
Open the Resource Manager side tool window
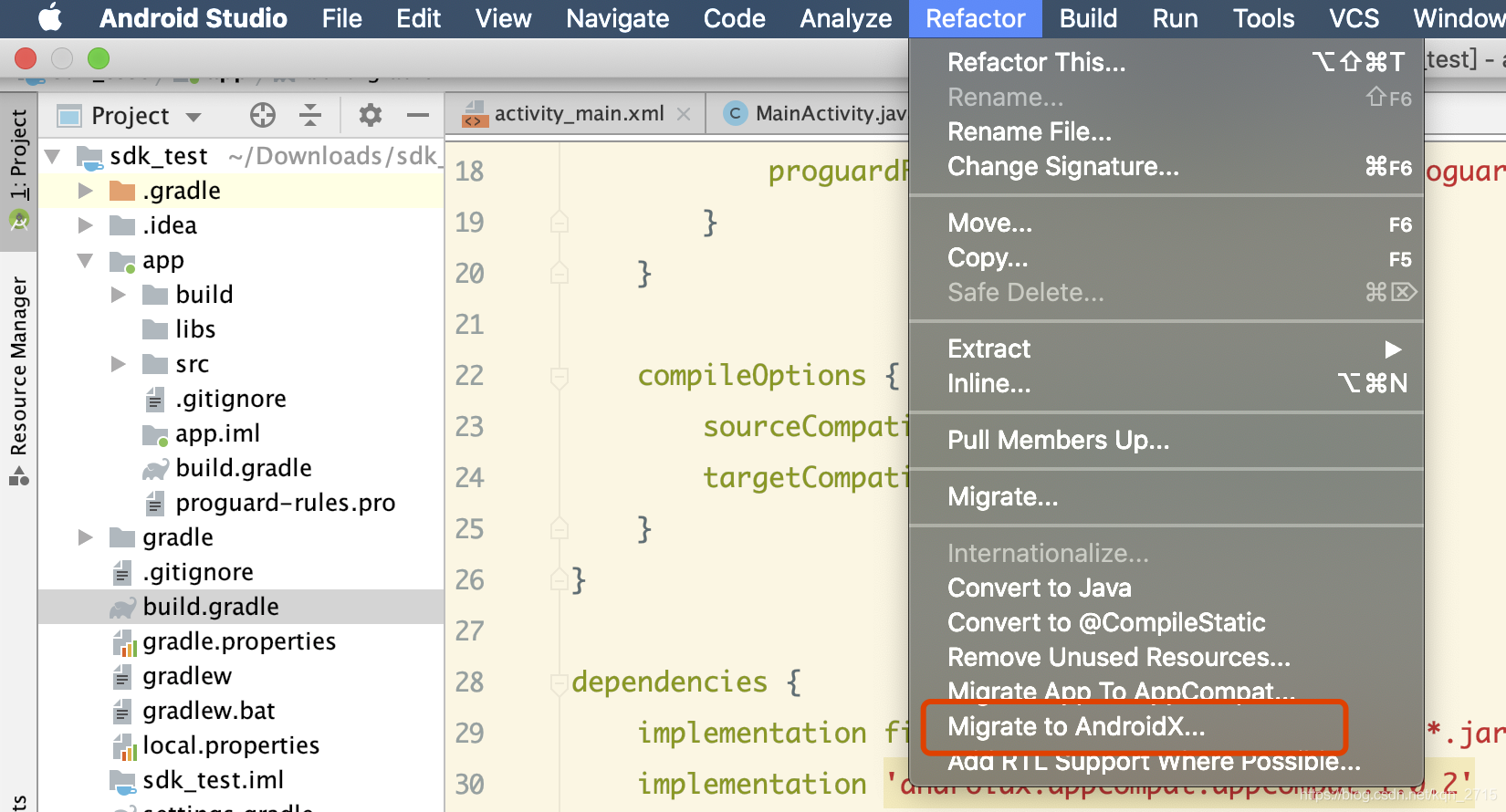pos(18,380)
